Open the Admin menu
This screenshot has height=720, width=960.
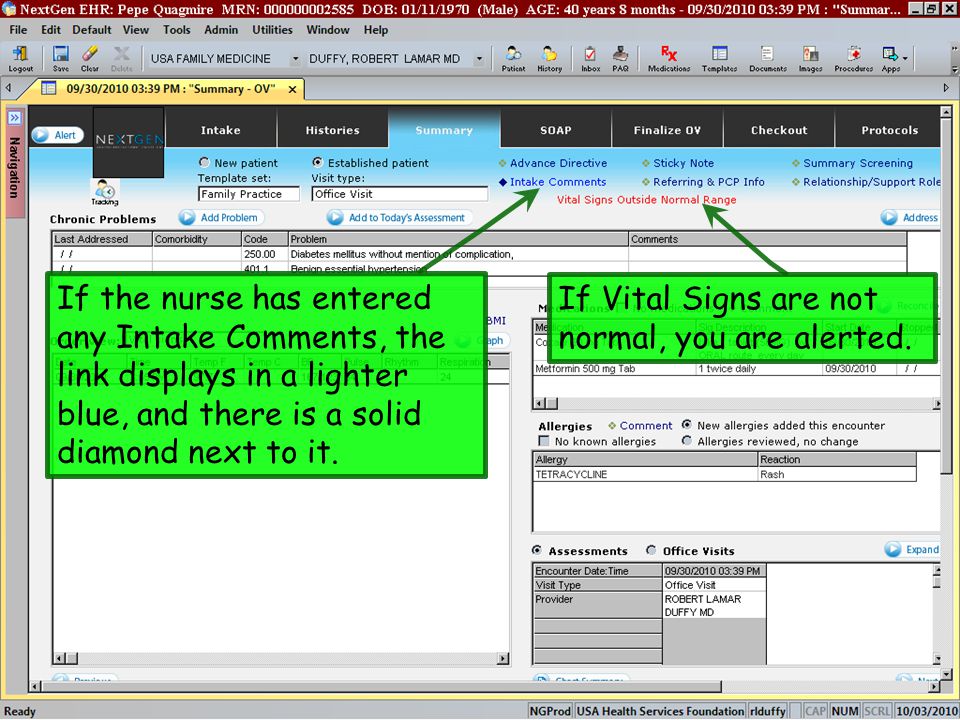click(x=221, y=29)
